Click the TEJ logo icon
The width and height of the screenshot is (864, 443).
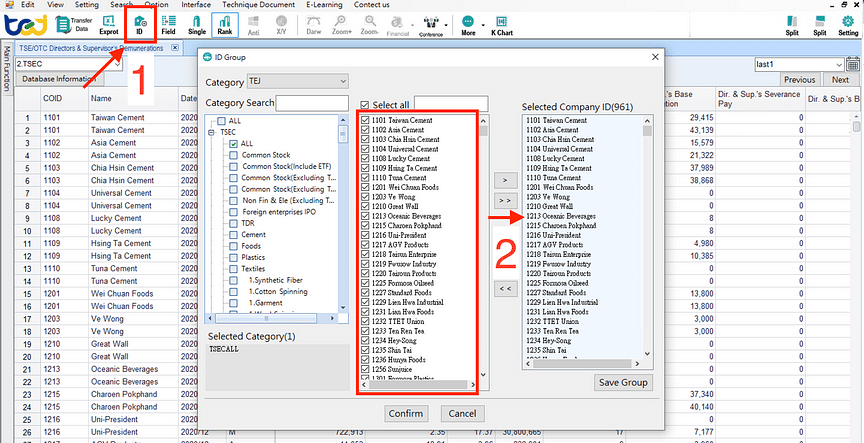tap(26, 25)
